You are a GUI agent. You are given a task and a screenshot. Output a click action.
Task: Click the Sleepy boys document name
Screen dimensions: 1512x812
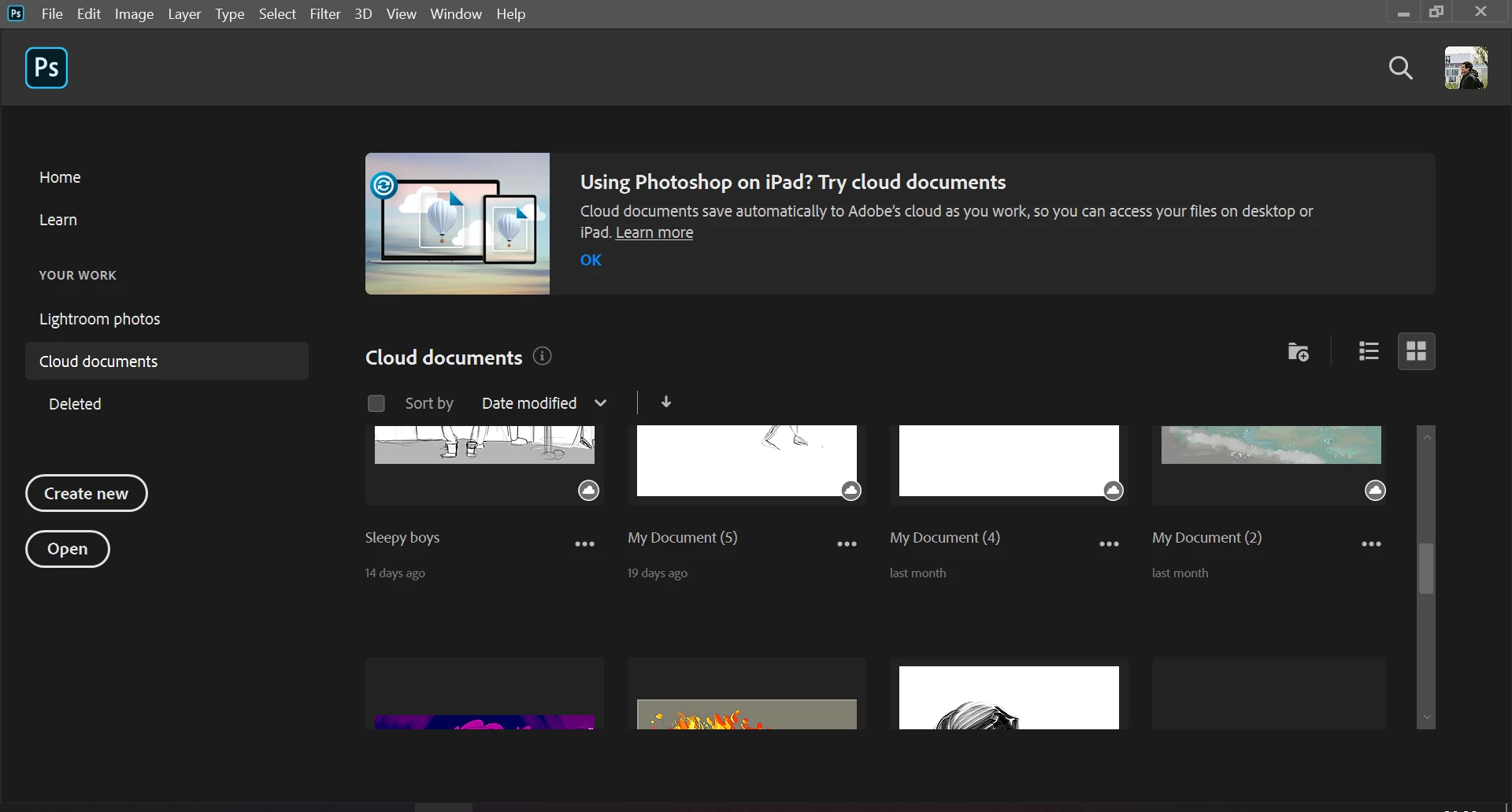click(402, 538)
